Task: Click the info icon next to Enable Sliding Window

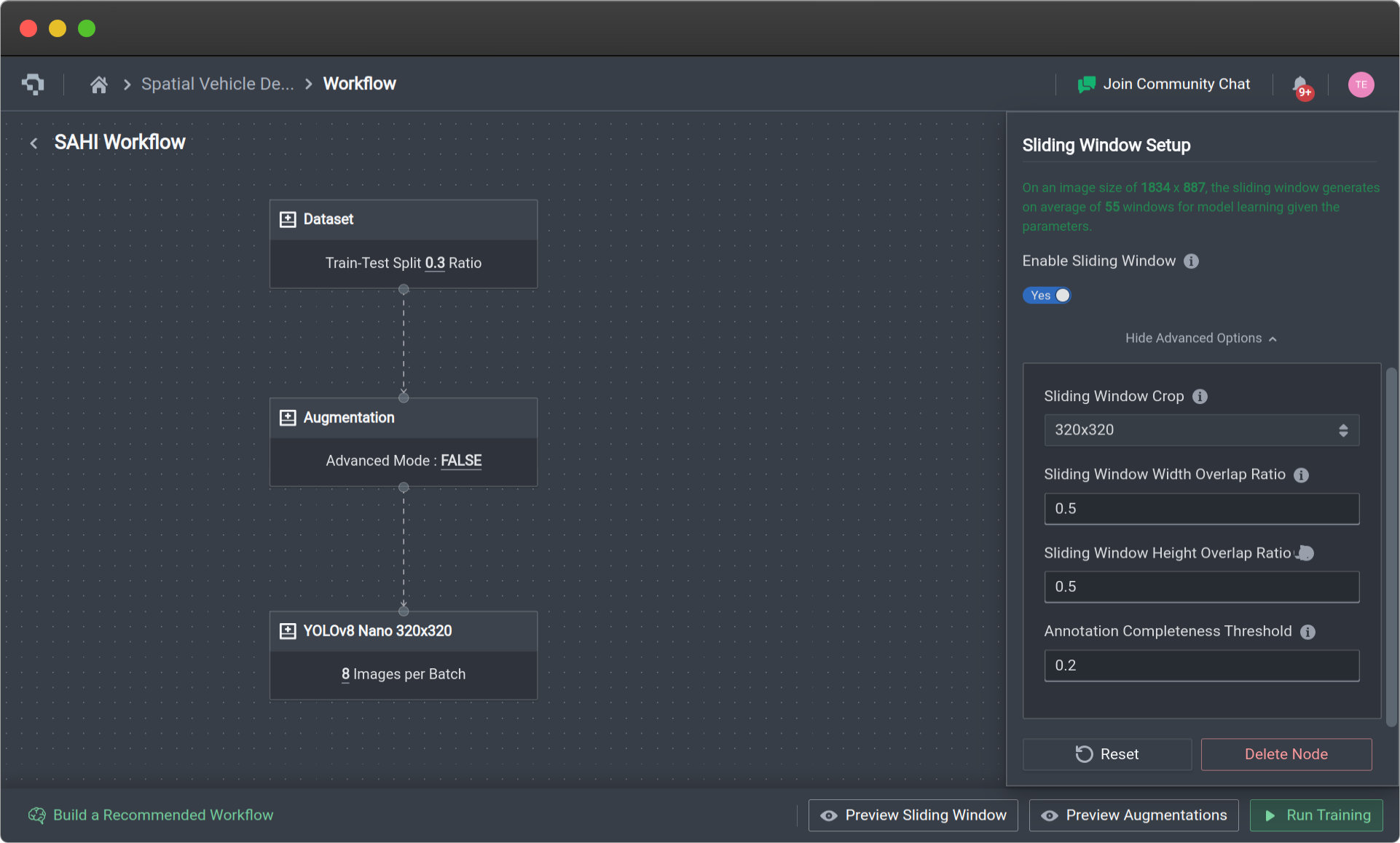Action: click(1192, 261)
